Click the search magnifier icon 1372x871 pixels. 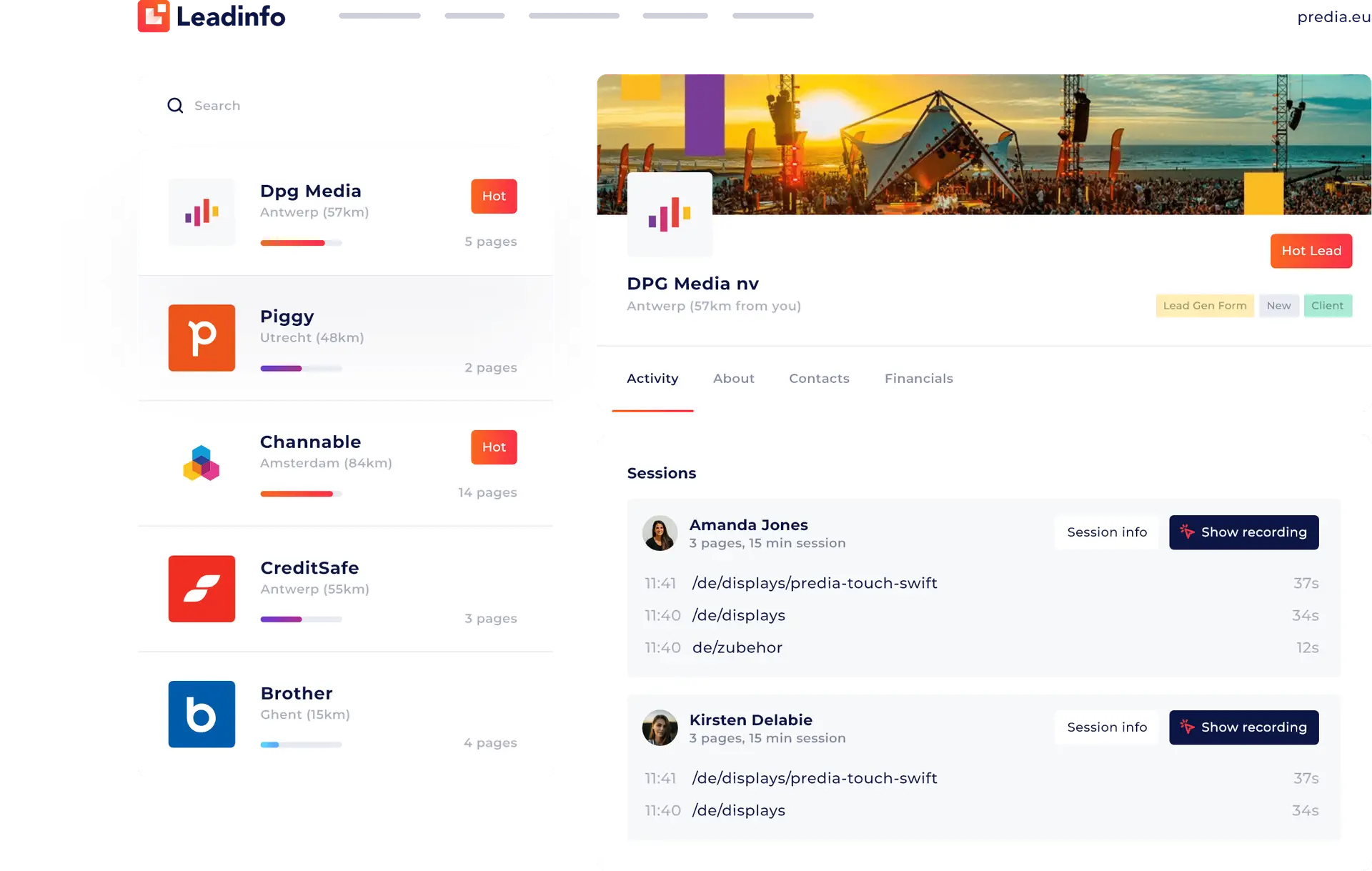[x=175, y=106]
